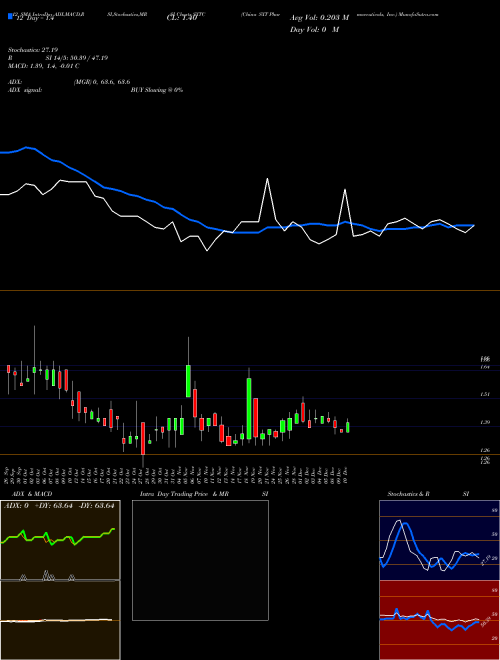Screen dimensions: 500x660
Task: Click the large green candle with the longest upper wick
Action: coord(189,381)
